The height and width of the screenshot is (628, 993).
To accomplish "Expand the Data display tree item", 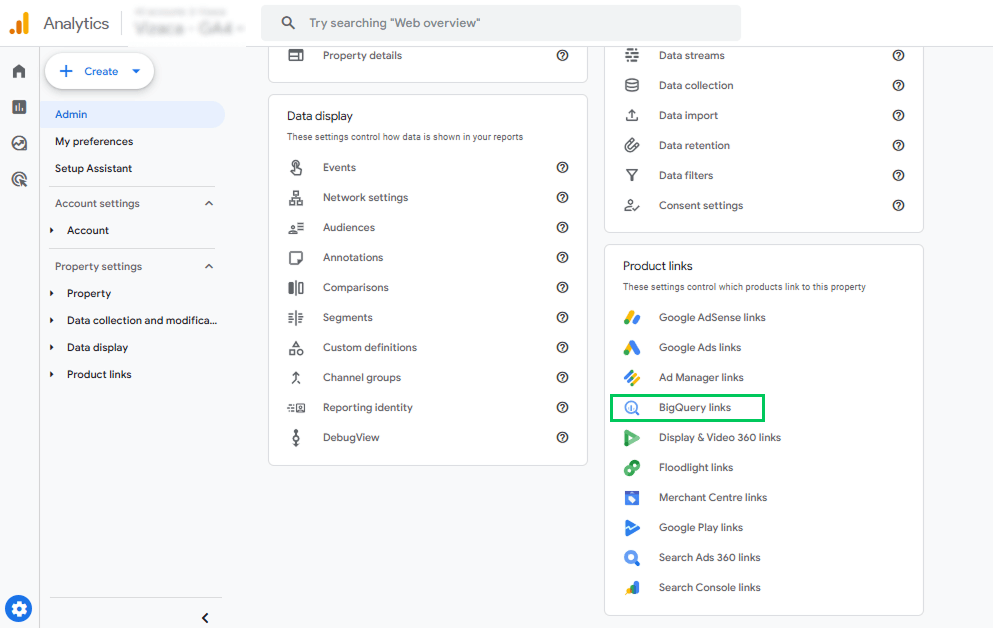I will coord(52,348).
